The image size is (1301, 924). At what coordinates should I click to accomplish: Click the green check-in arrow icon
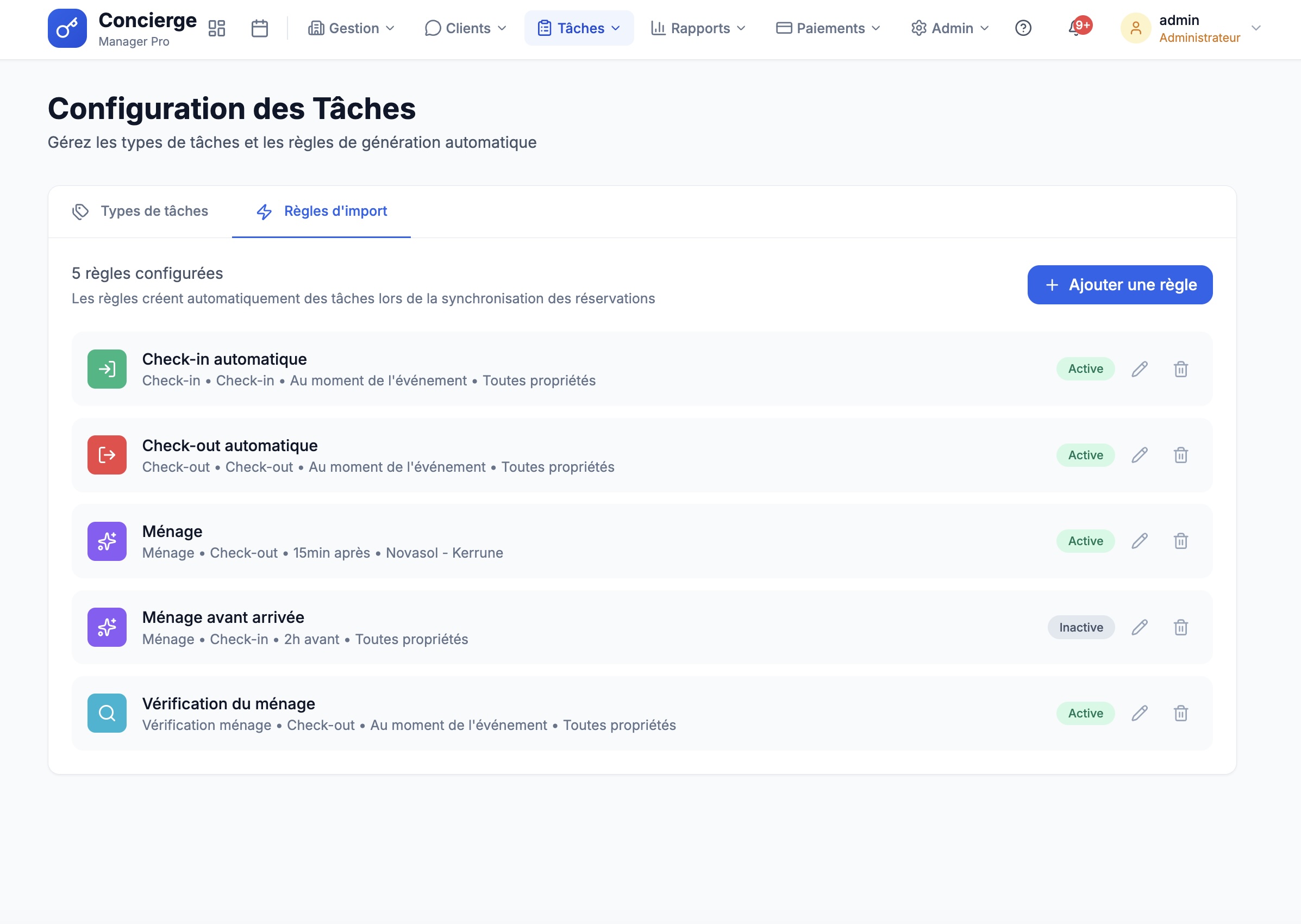tap(107, 369)
